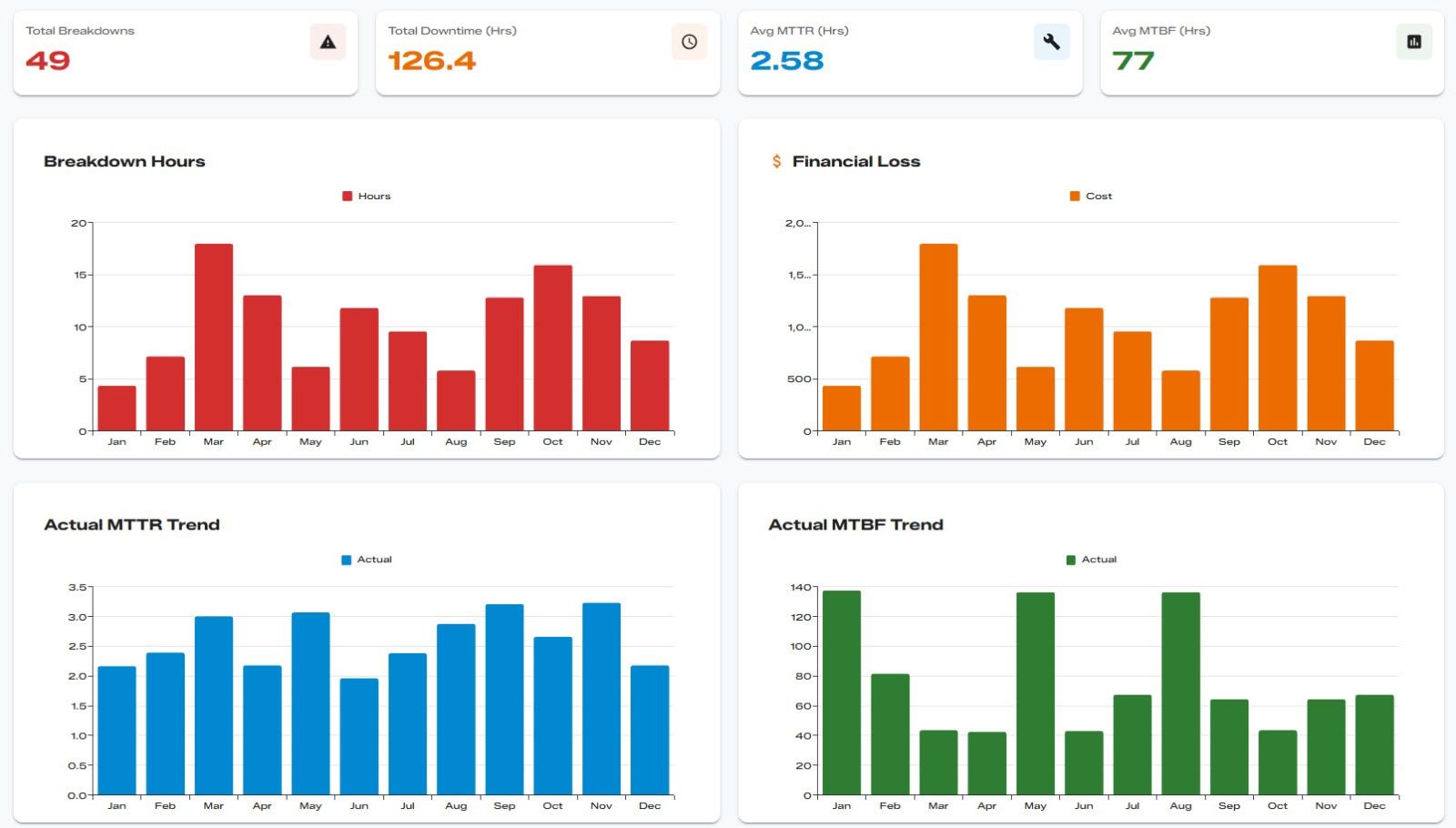The width and height of the screenshot is (1456, 828).
Task: Click the Nov axis label in MTBF Trend chart
Action: [1326, 806]
